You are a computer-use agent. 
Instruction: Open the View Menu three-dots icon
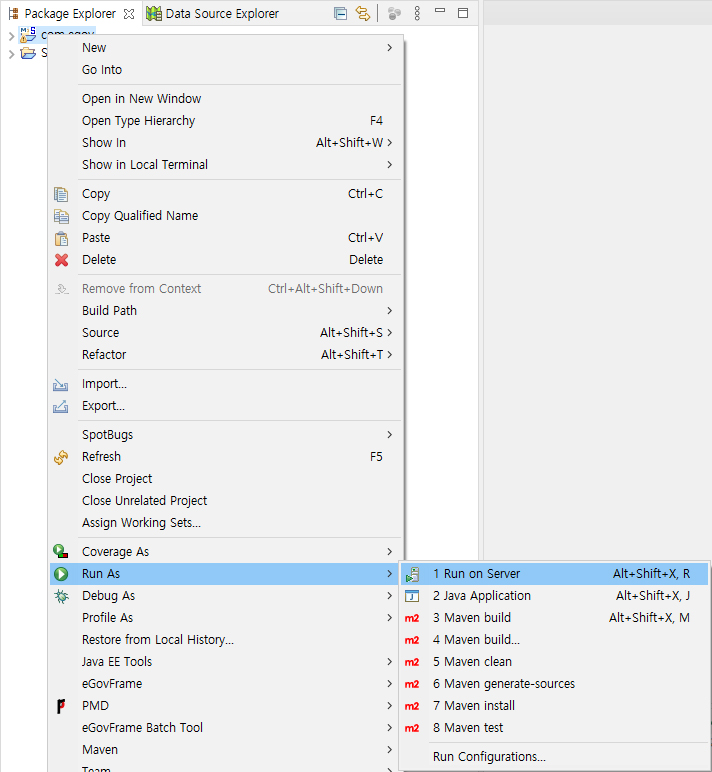pyautogui.click(x=417, y=14)
